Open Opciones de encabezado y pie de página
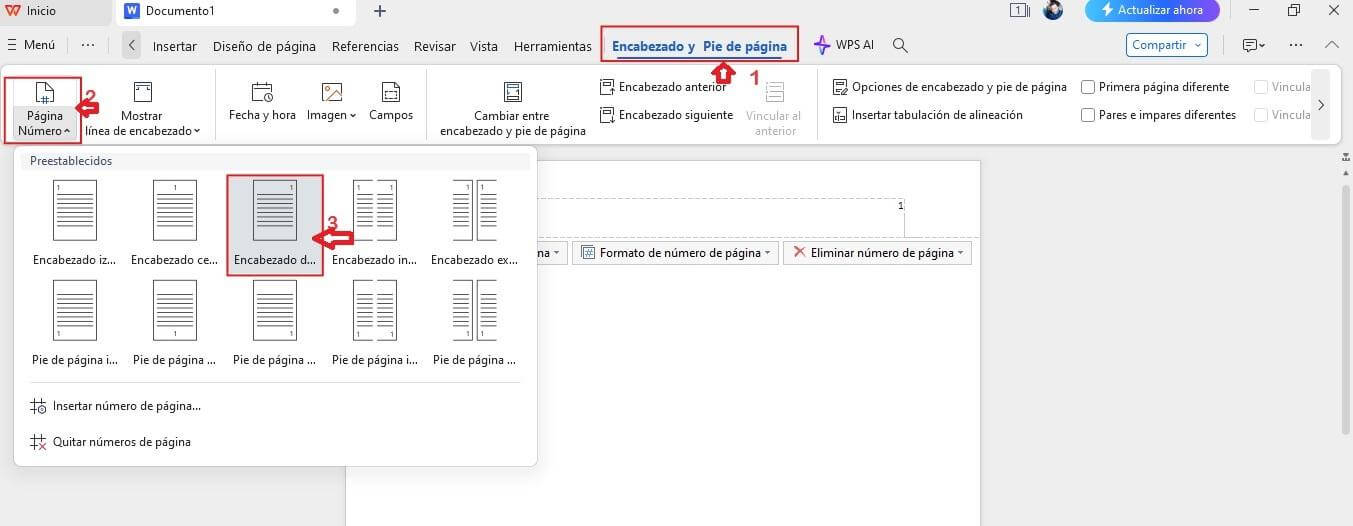The width and height of the screenshot is (1353, 526). pyautogui.click(x=949, y=87)
